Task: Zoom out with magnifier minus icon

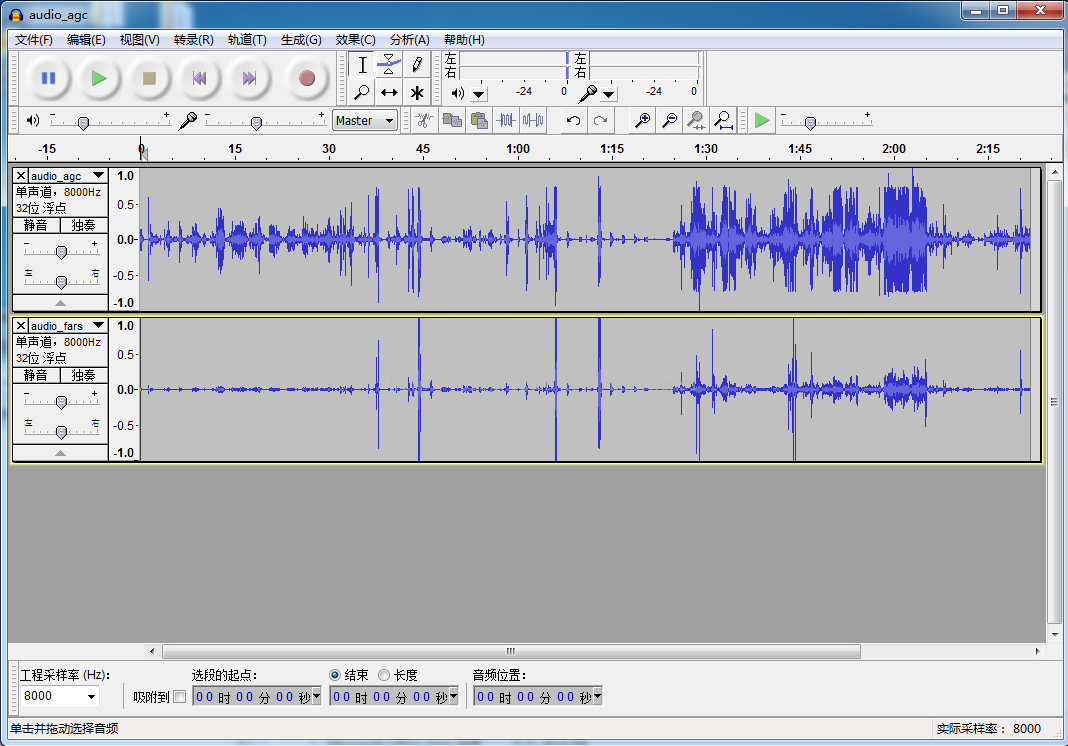Action: 669,121
